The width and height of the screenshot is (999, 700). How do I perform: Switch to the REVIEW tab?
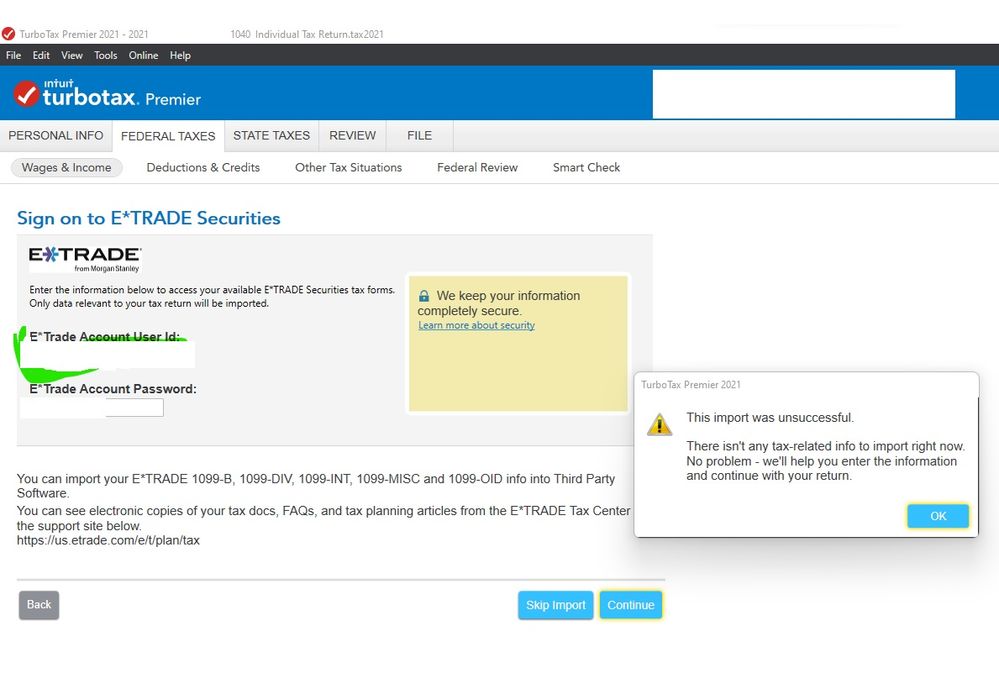coord(352,136)
